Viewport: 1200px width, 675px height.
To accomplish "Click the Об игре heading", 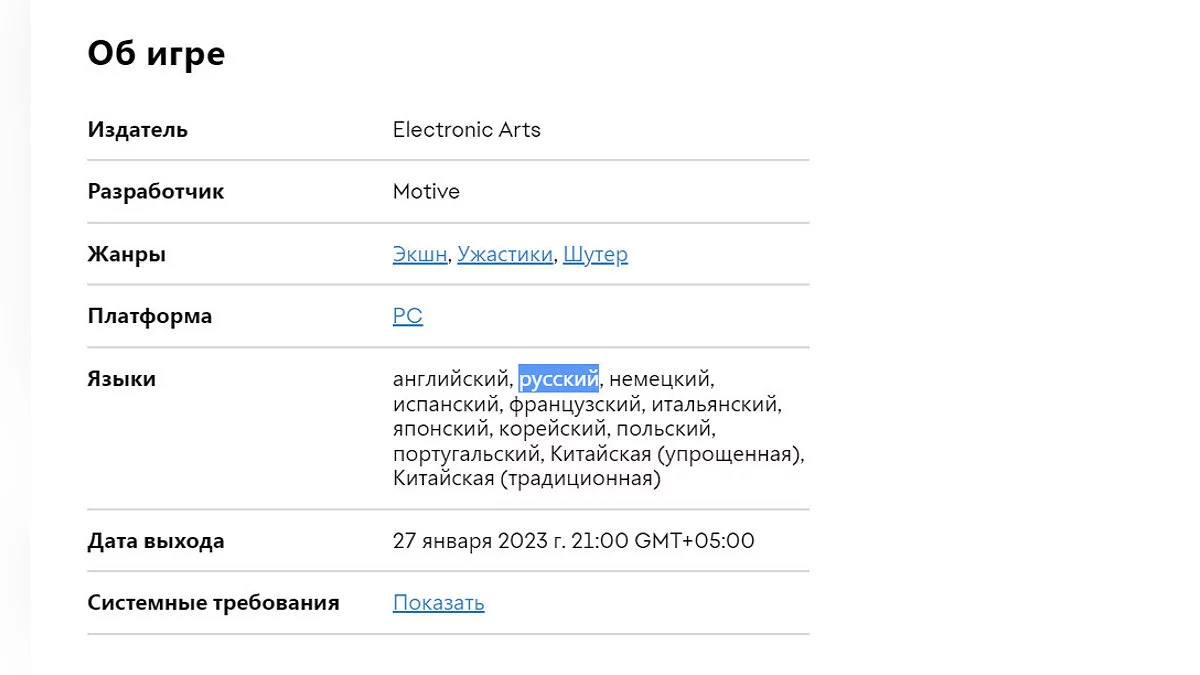I will coord(156,54).
